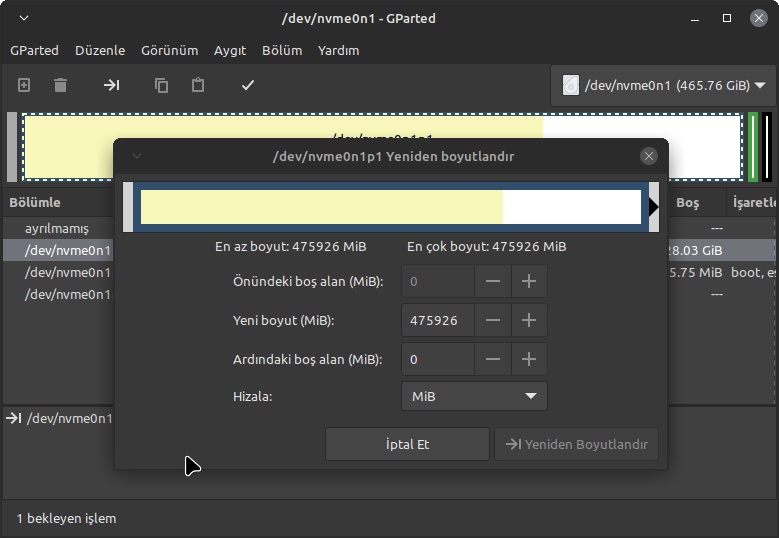
Task: Click the İşaretler column header
Action: tap(754, 203)
